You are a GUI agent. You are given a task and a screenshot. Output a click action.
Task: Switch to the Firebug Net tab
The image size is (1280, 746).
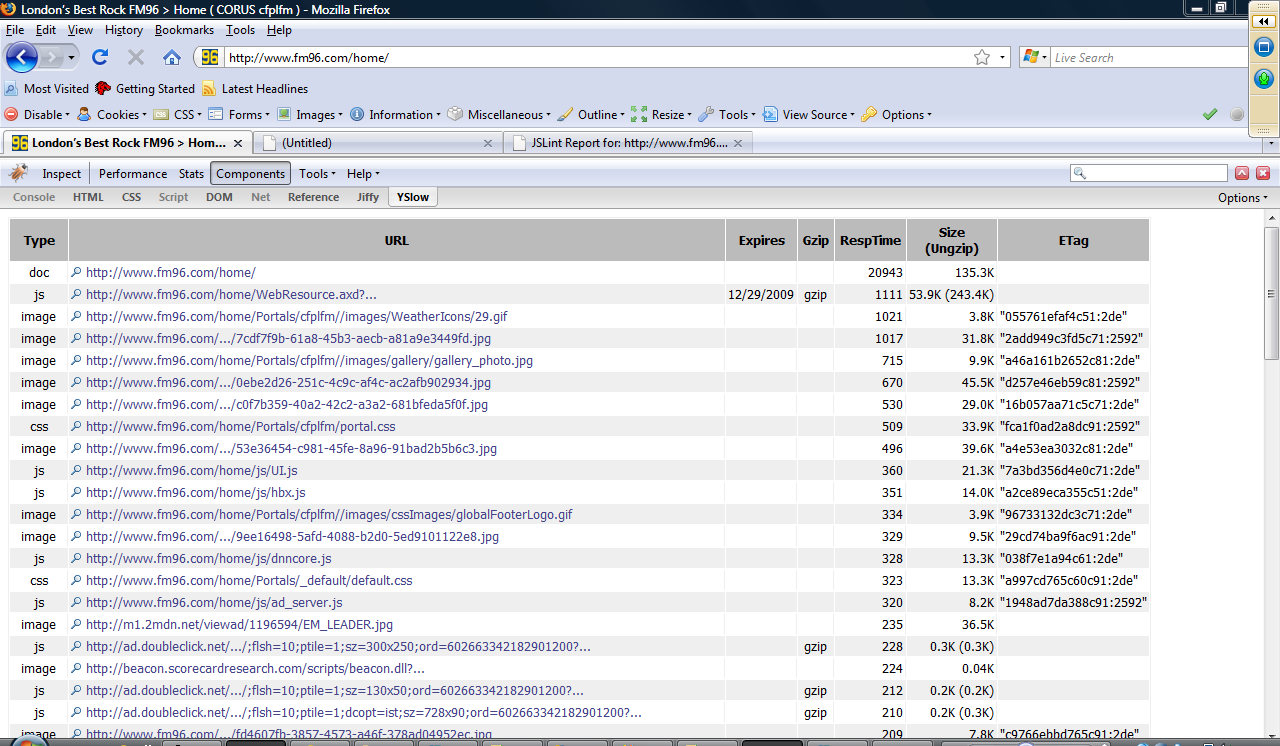pyautogui.click(x=261, y=197)
